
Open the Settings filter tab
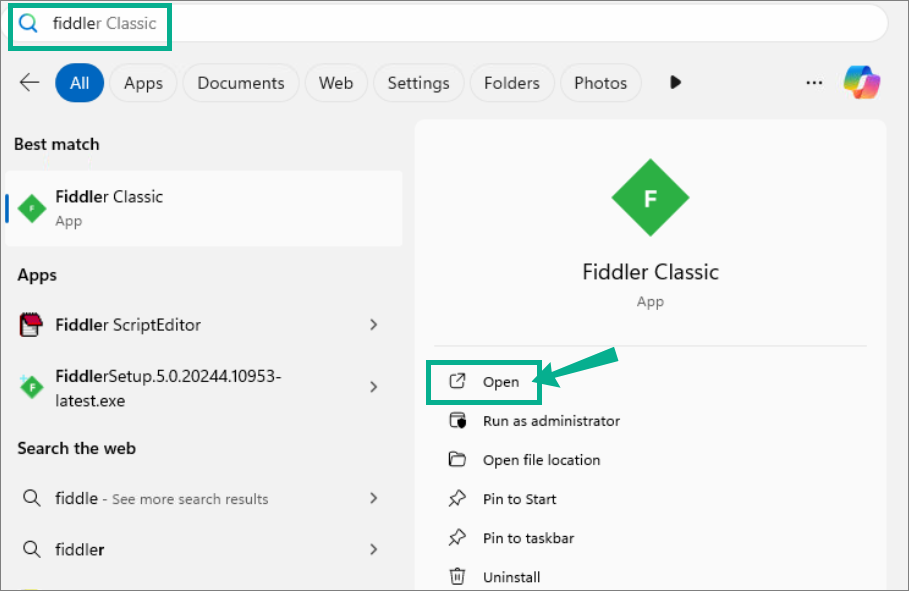point(418,83)
